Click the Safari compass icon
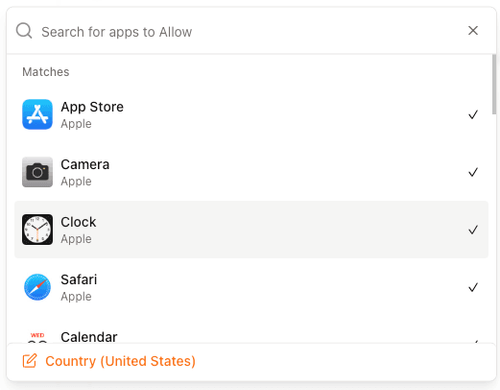Image resolution: width=500 pixels, height=390 pixels. pos(37,287)
